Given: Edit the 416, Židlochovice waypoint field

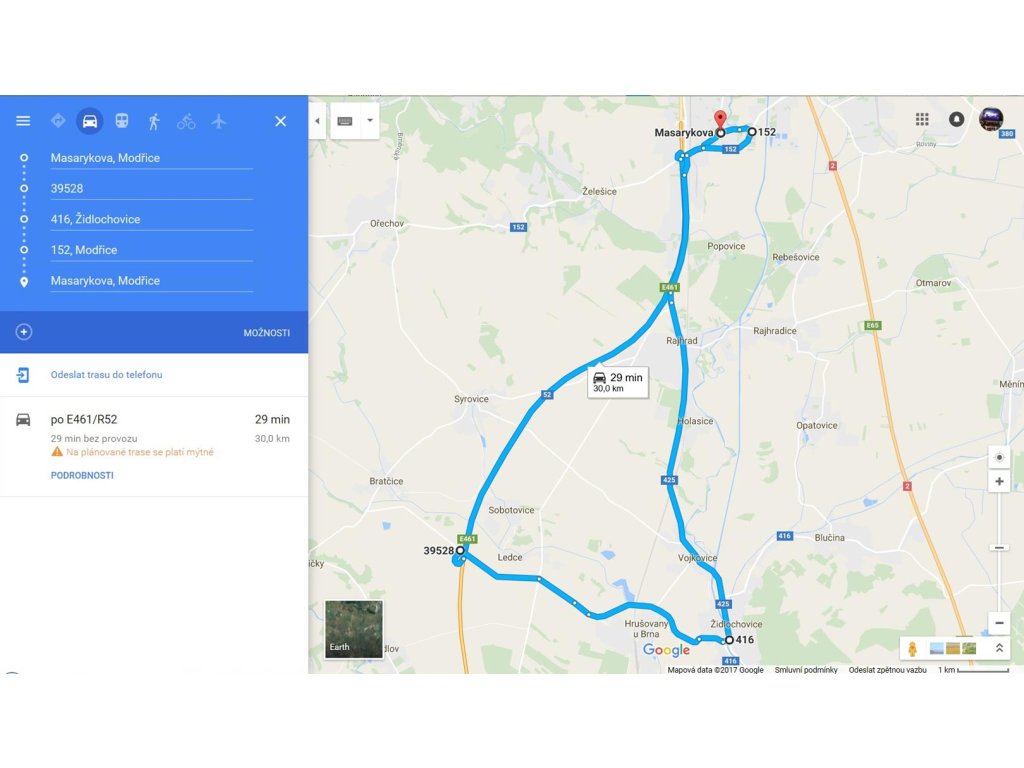Looking at the screenshot, I should pyautogui.click(x=152, y=219).
